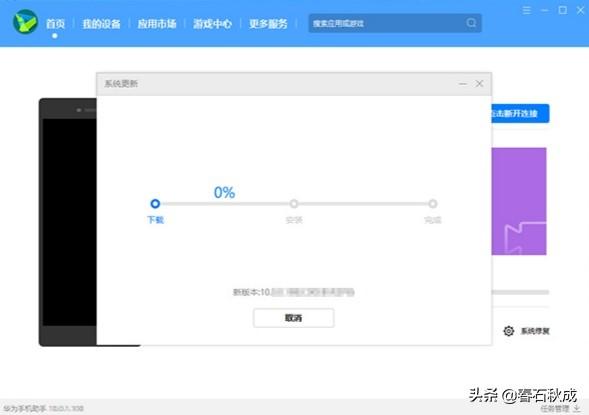Click the 安装 step marker

coord(294,204)
